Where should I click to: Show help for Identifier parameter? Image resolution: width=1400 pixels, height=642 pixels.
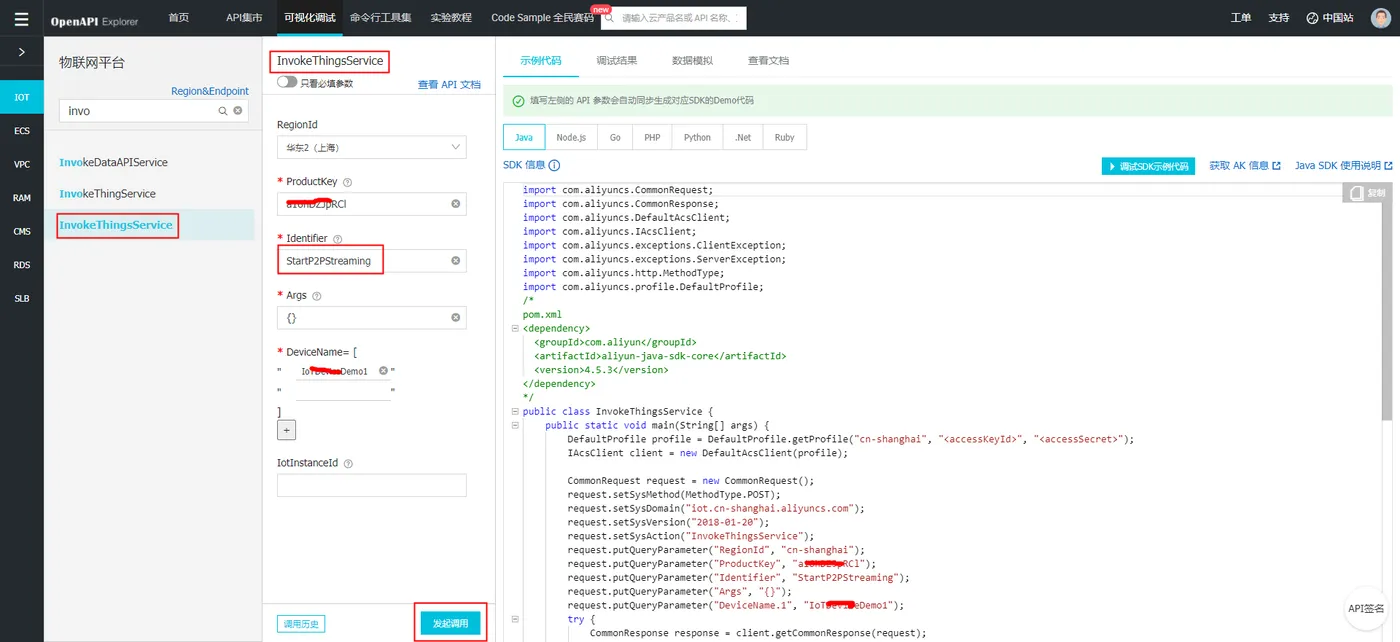(337, 239)
